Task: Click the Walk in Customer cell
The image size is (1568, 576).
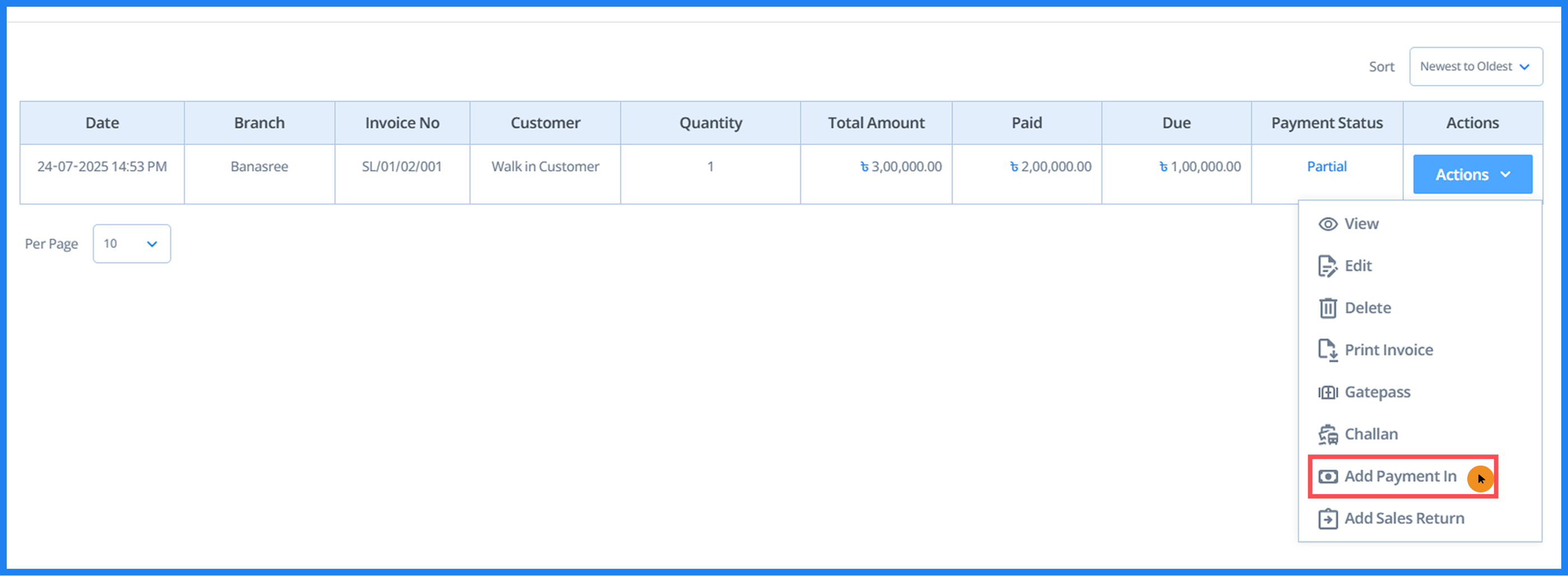Action: coord(545,166)
